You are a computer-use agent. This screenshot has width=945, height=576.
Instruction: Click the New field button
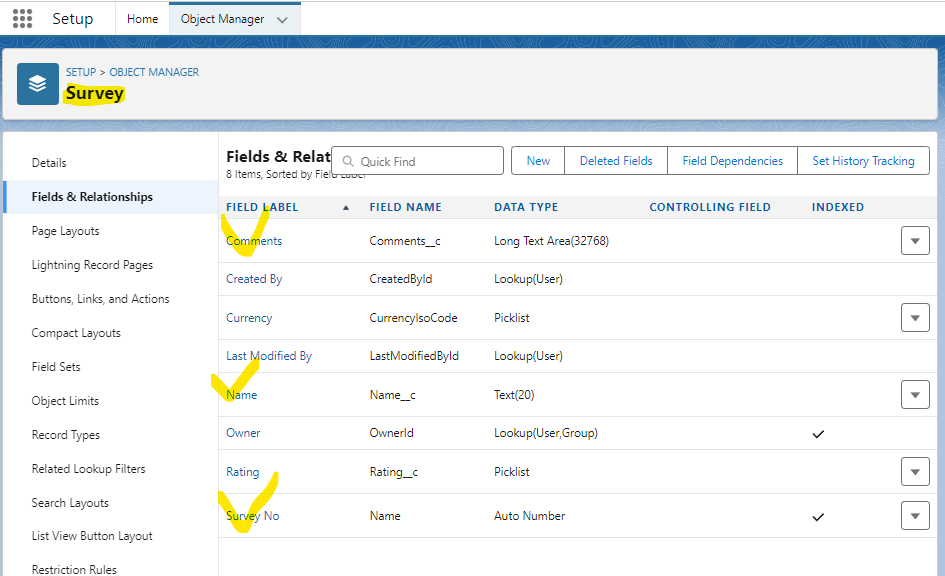click(538, 161)
